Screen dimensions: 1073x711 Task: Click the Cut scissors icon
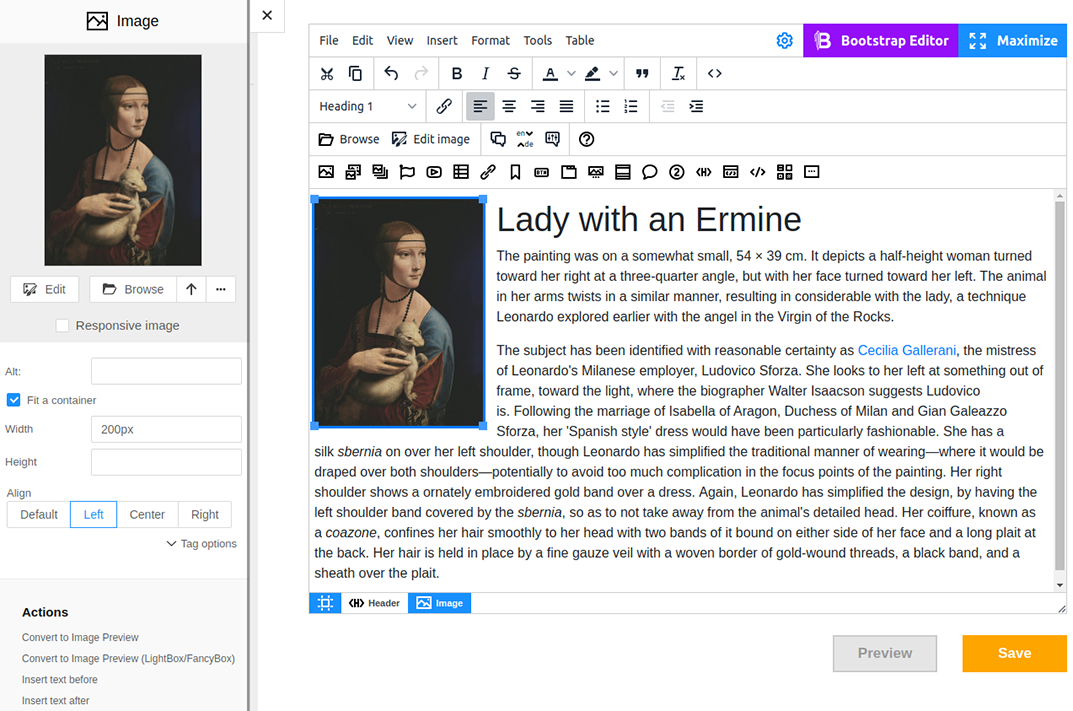(x=326, y=73)
